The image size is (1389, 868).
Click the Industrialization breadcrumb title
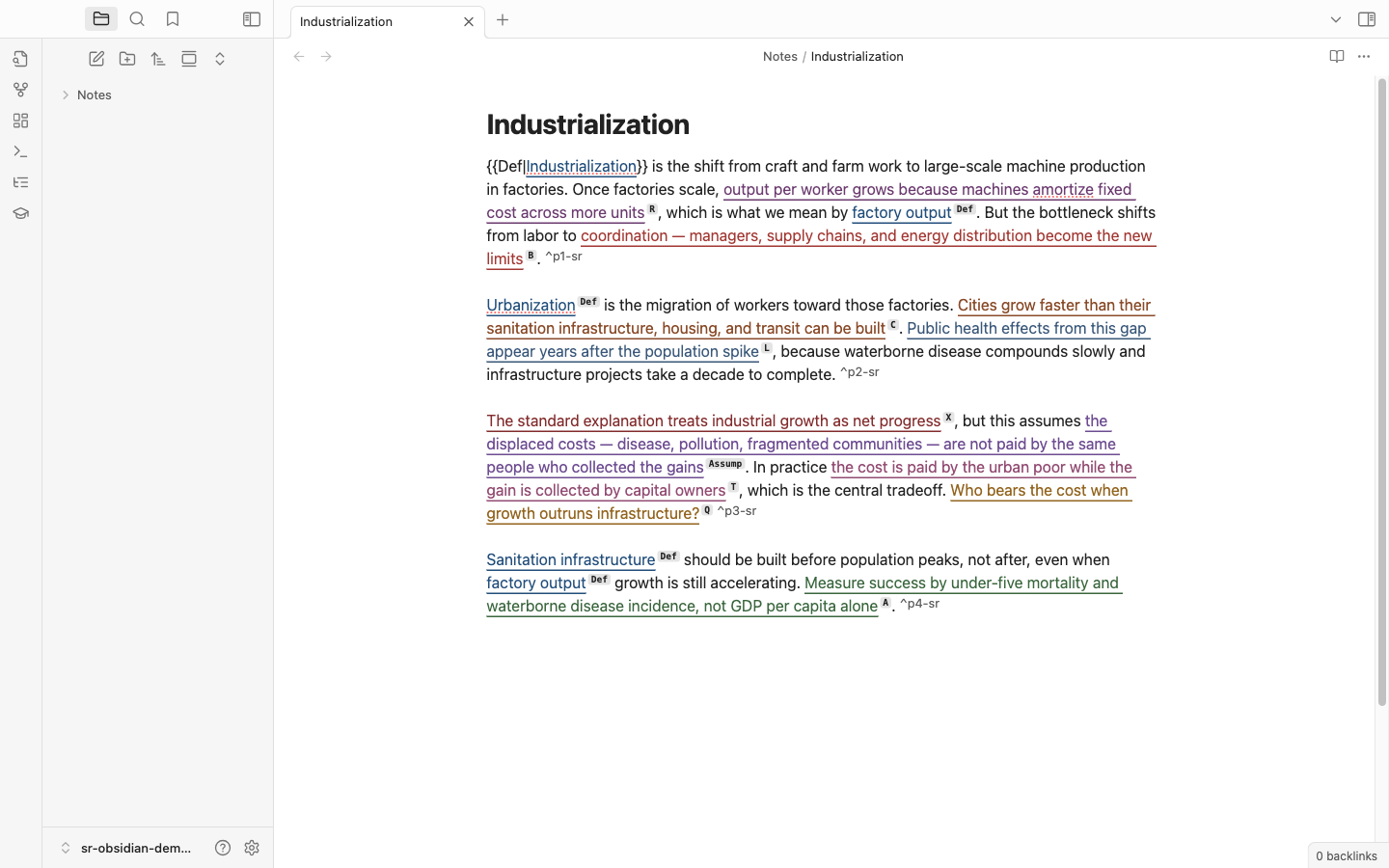(x=857, y=57)
